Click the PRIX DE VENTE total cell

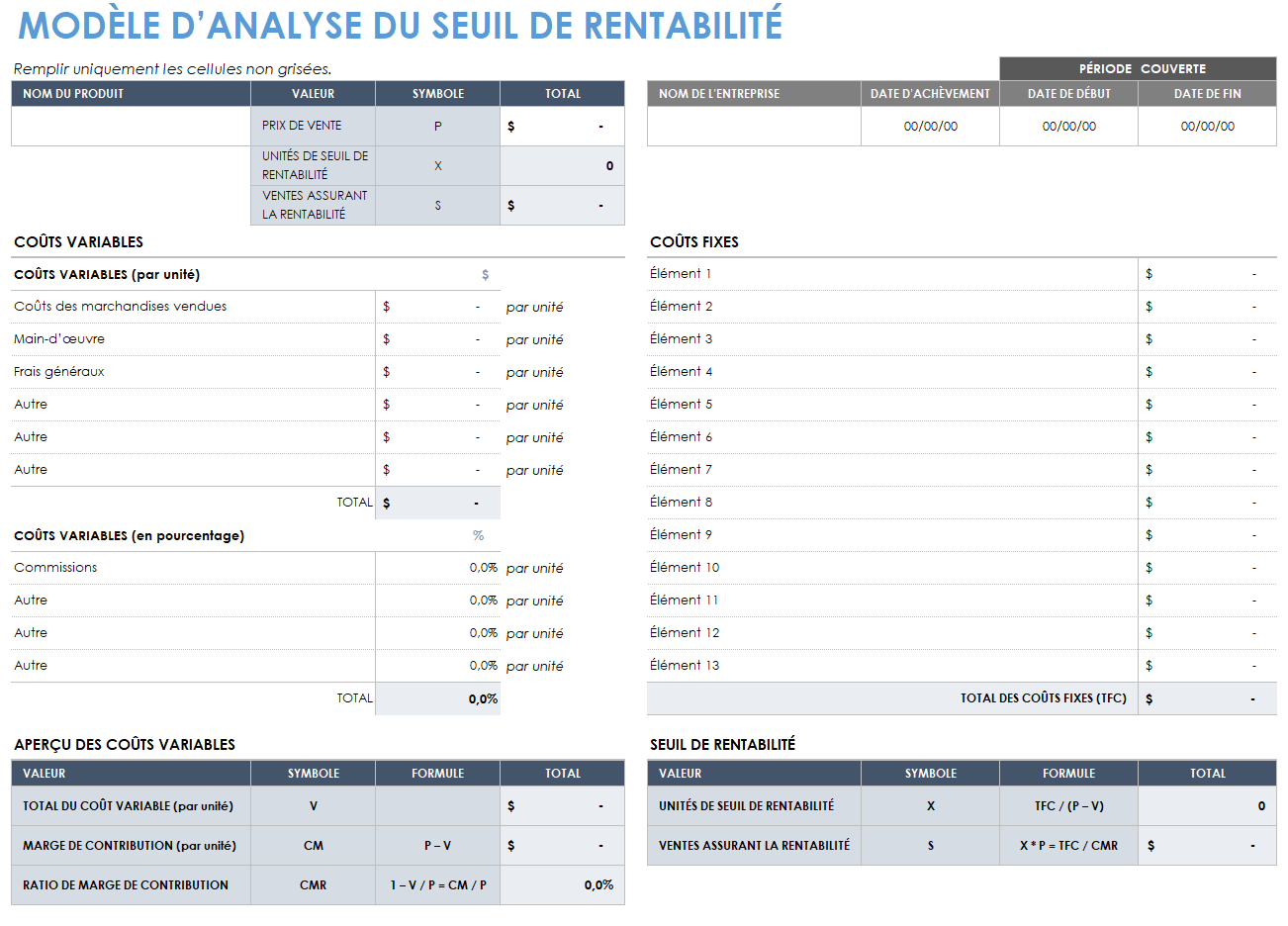(x=562, y=127)
